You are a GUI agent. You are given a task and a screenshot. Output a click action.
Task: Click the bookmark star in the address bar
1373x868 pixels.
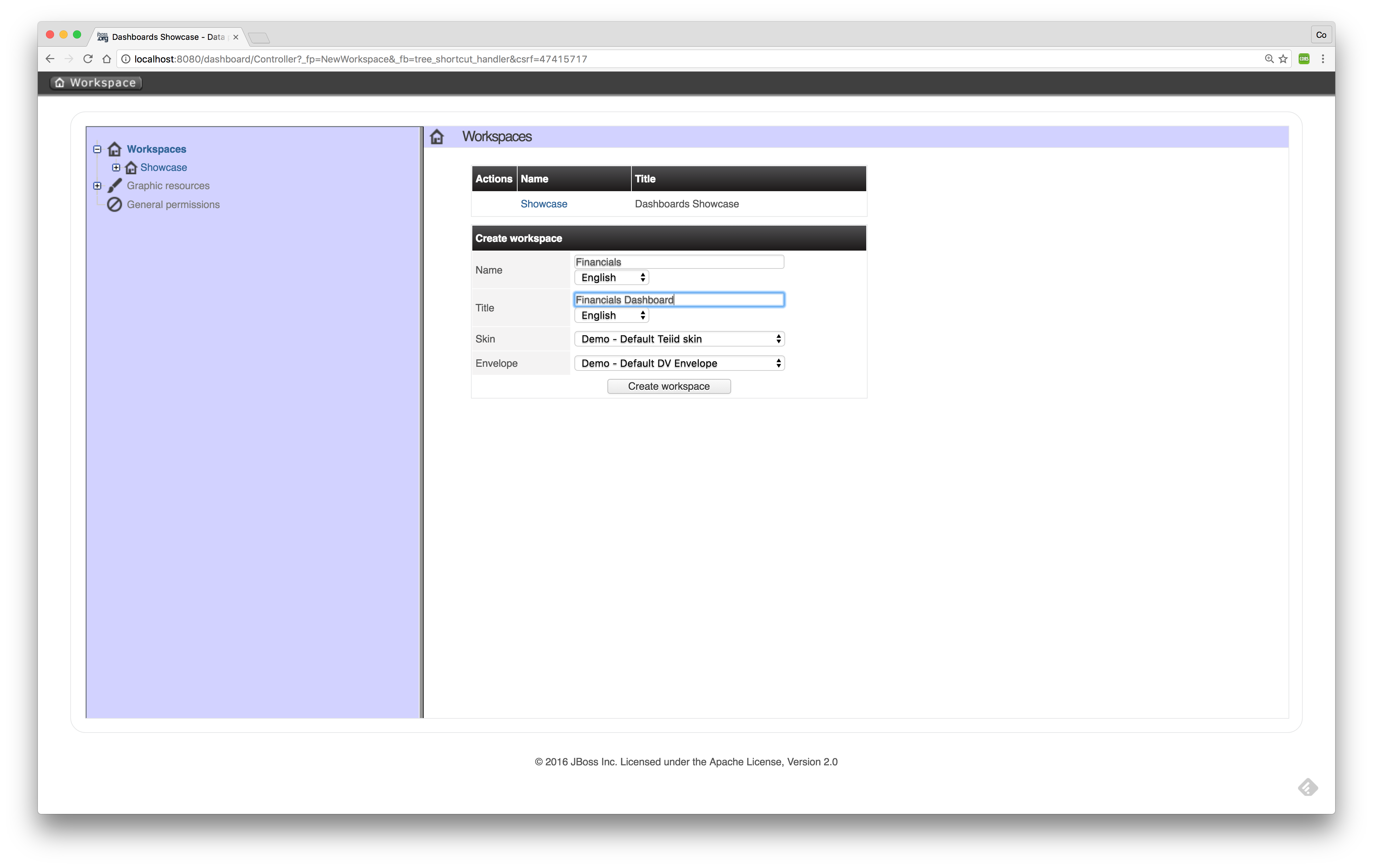(x=1283, y=59)
